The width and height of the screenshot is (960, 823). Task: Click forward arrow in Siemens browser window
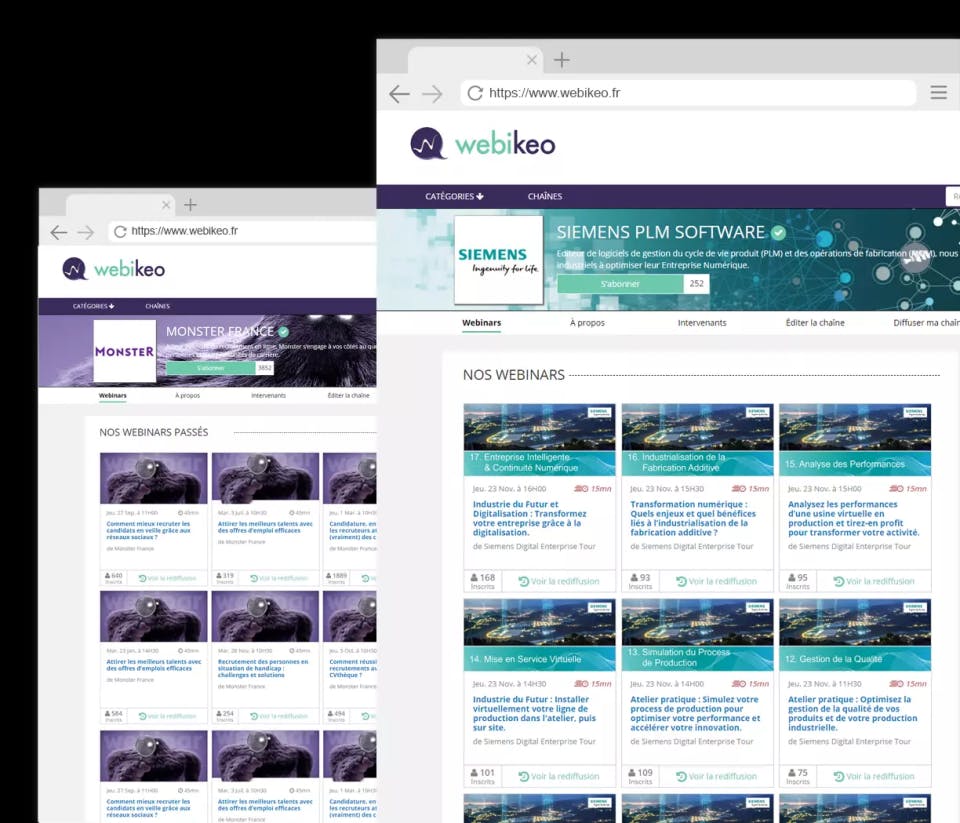click(432, 94)
